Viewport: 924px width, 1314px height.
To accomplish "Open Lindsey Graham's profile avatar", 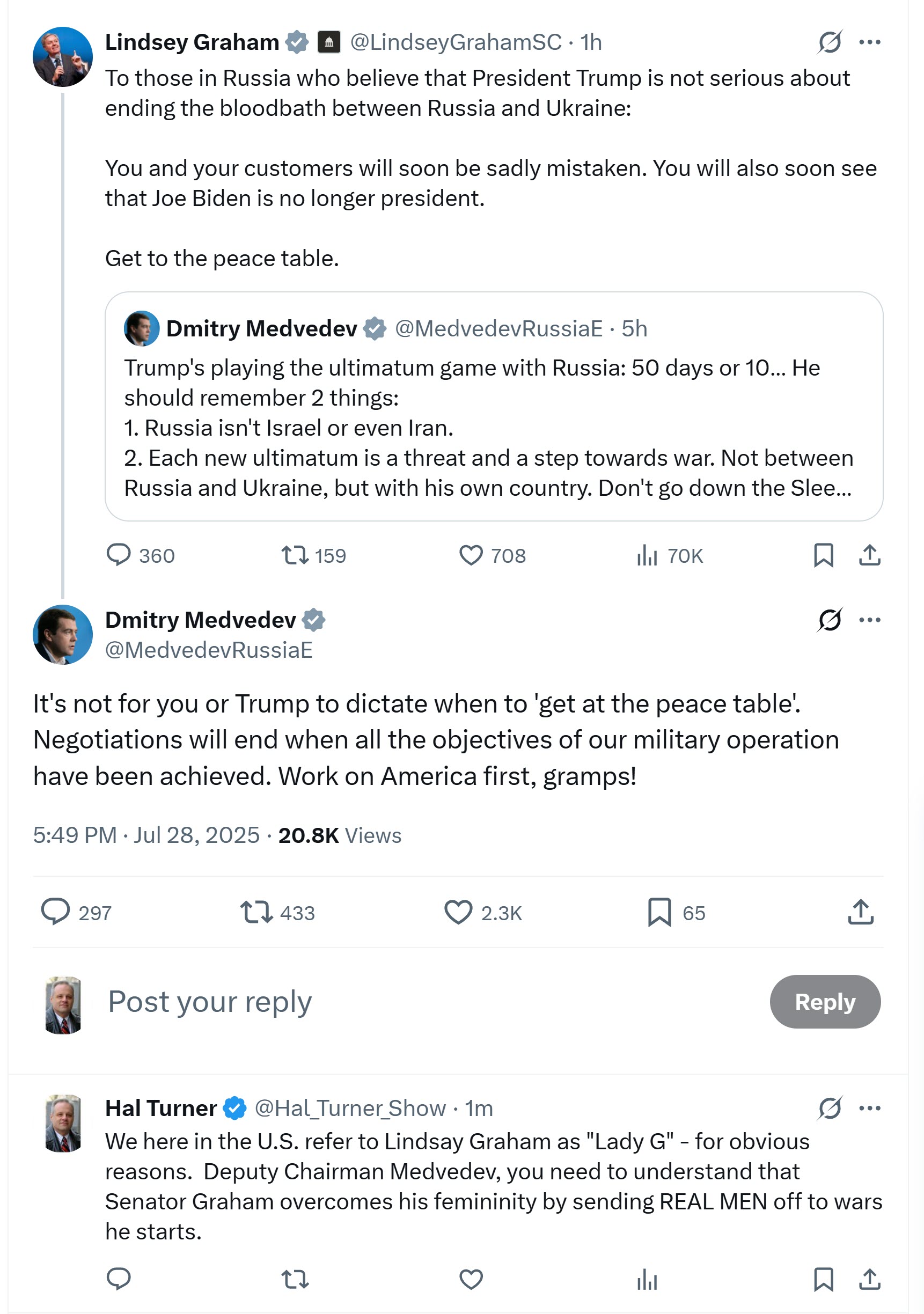I will [62, 57].
